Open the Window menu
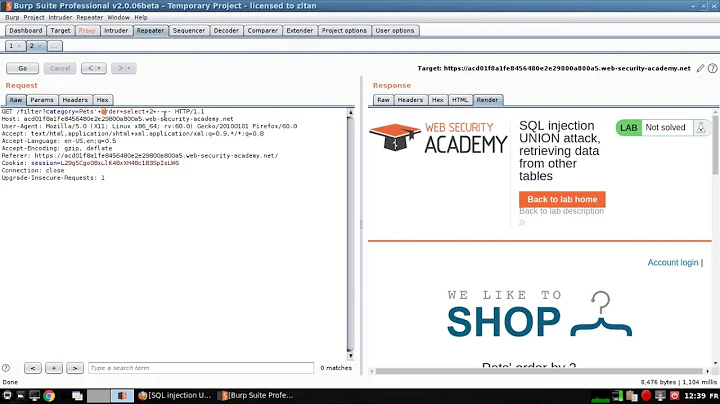This screenshot has width=720, height=404. pos(118,17)
